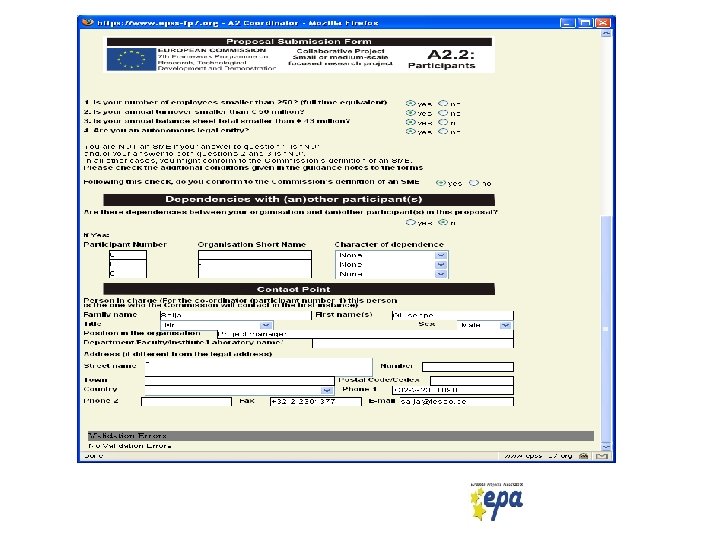
Task: Click the Family name field
Action: (x=236, y=315)
